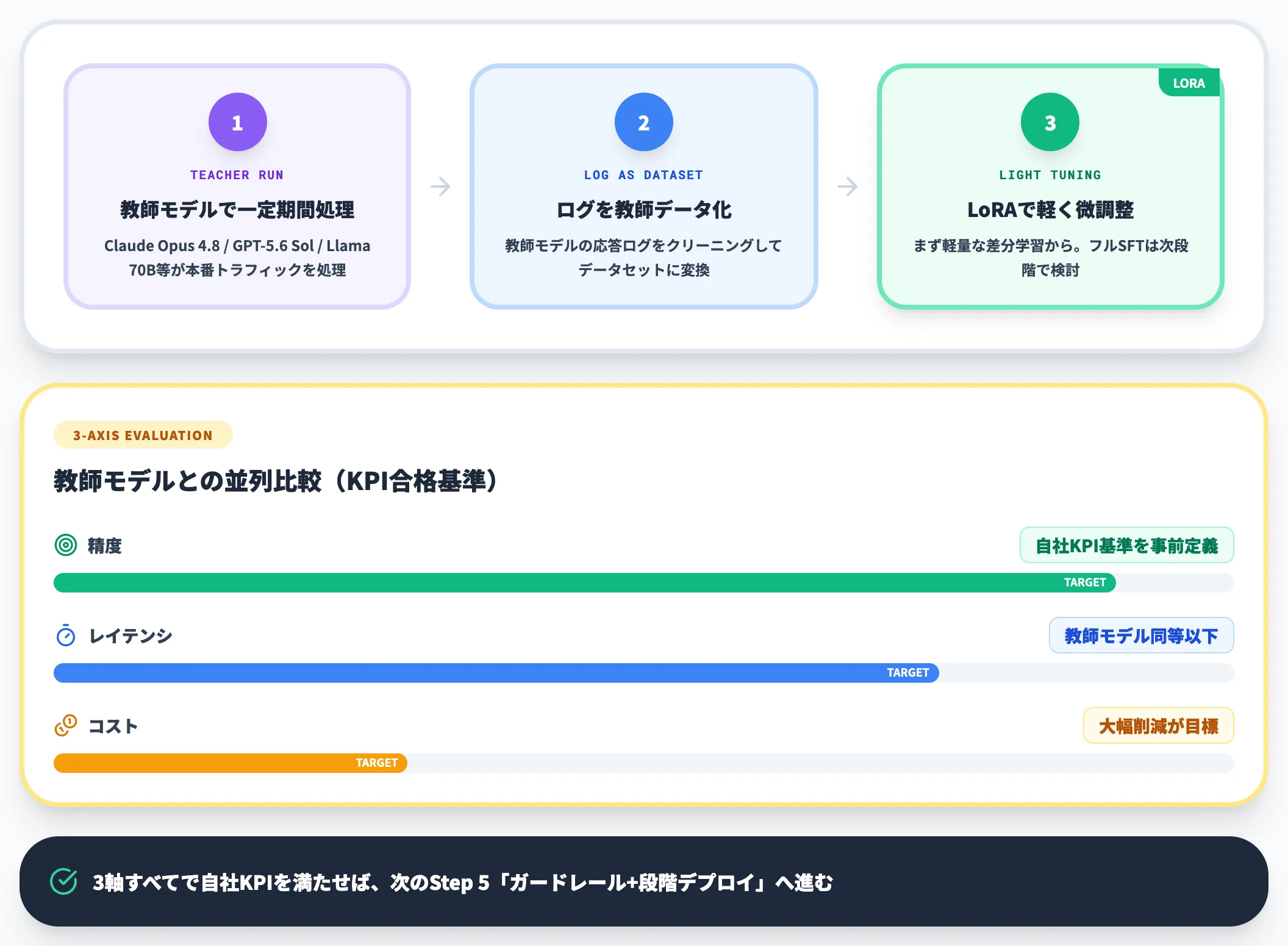
Task: Click the purple step 1 circle
Action: coord(237,122)
